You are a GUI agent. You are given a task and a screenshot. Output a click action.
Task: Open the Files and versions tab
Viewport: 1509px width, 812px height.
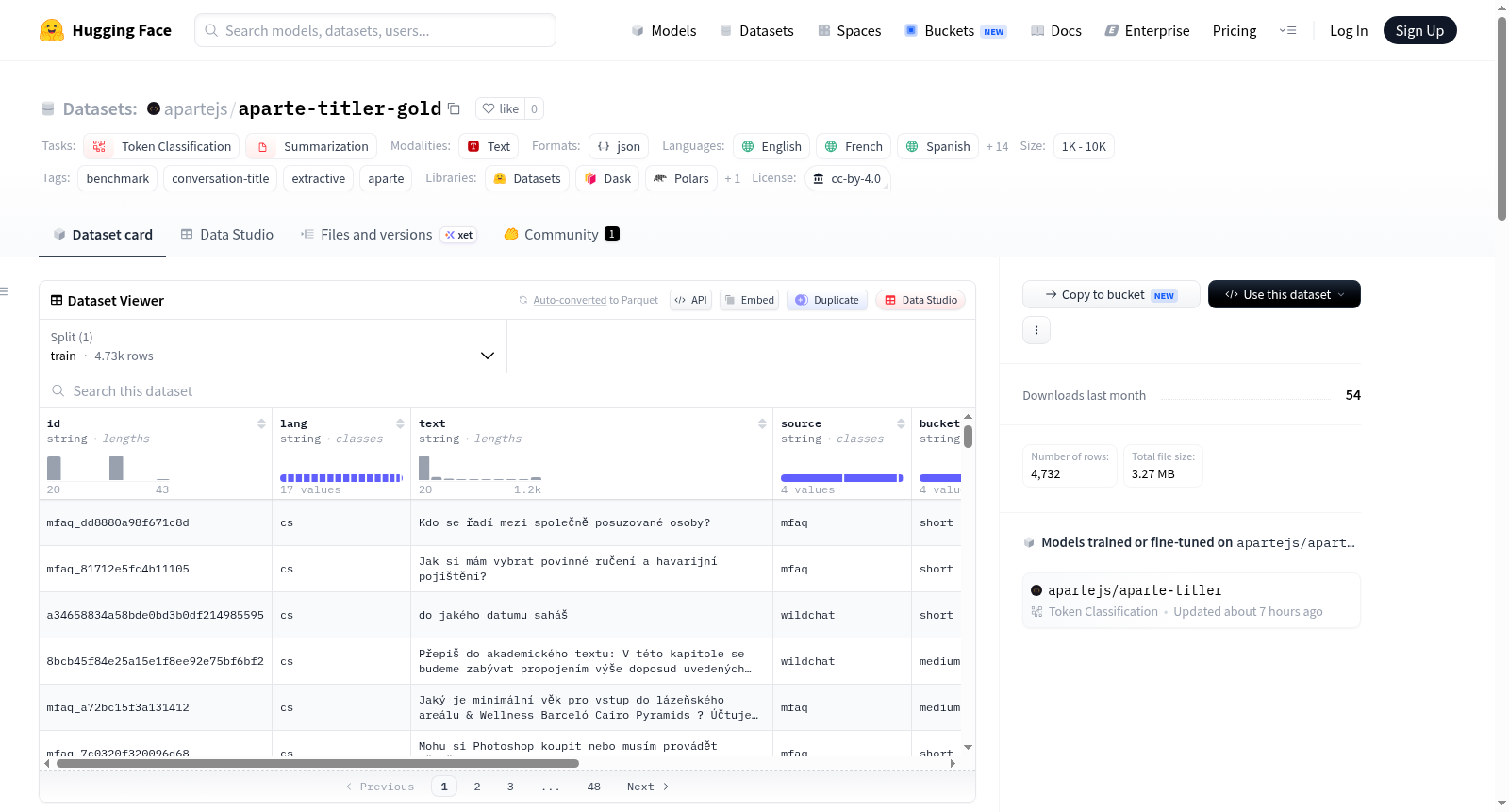pyautogui.click(x=389, y=234)
